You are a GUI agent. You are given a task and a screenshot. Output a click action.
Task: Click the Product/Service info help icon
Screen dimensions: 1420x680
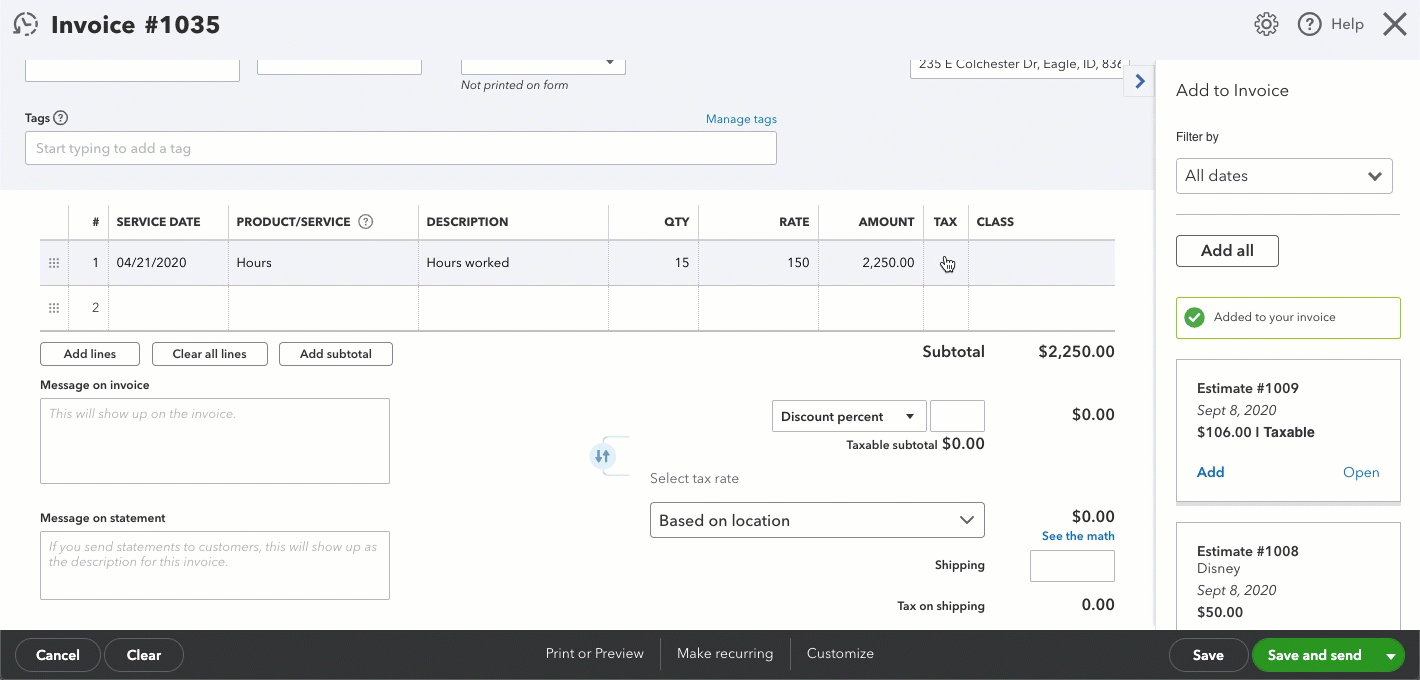click(x=365, y=222)
